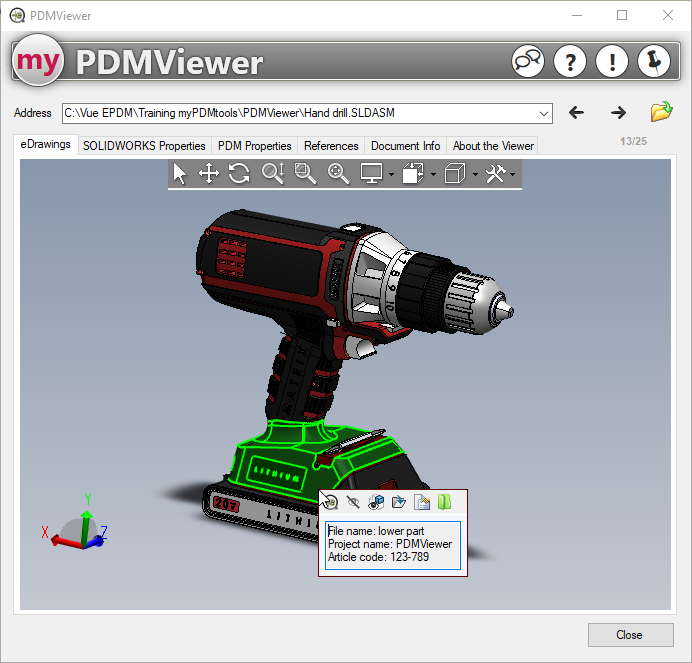Open the speech bubbles feedback button
692x663 pixels.
528,62
